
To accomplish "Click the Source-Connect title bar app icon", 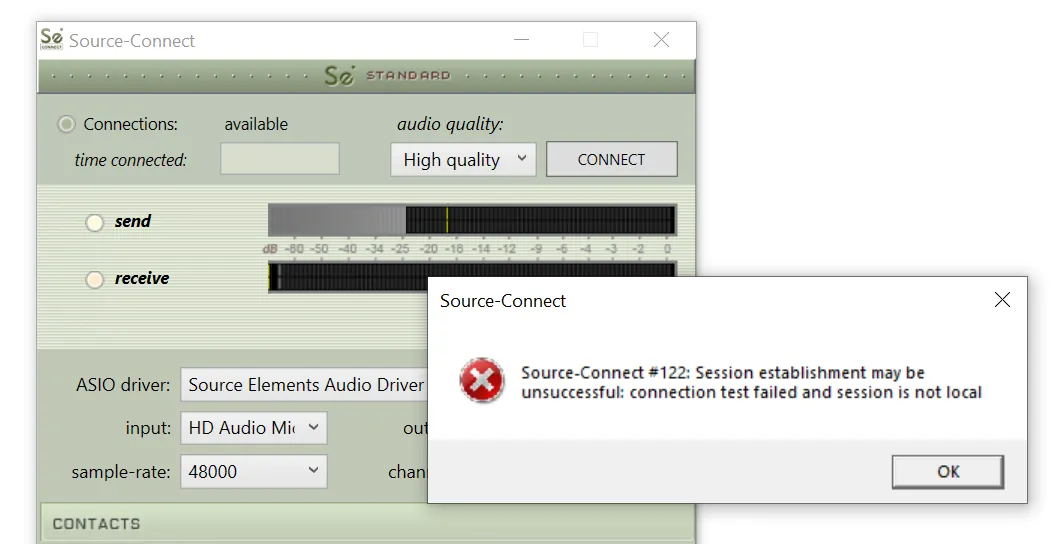I will point(52,39).
